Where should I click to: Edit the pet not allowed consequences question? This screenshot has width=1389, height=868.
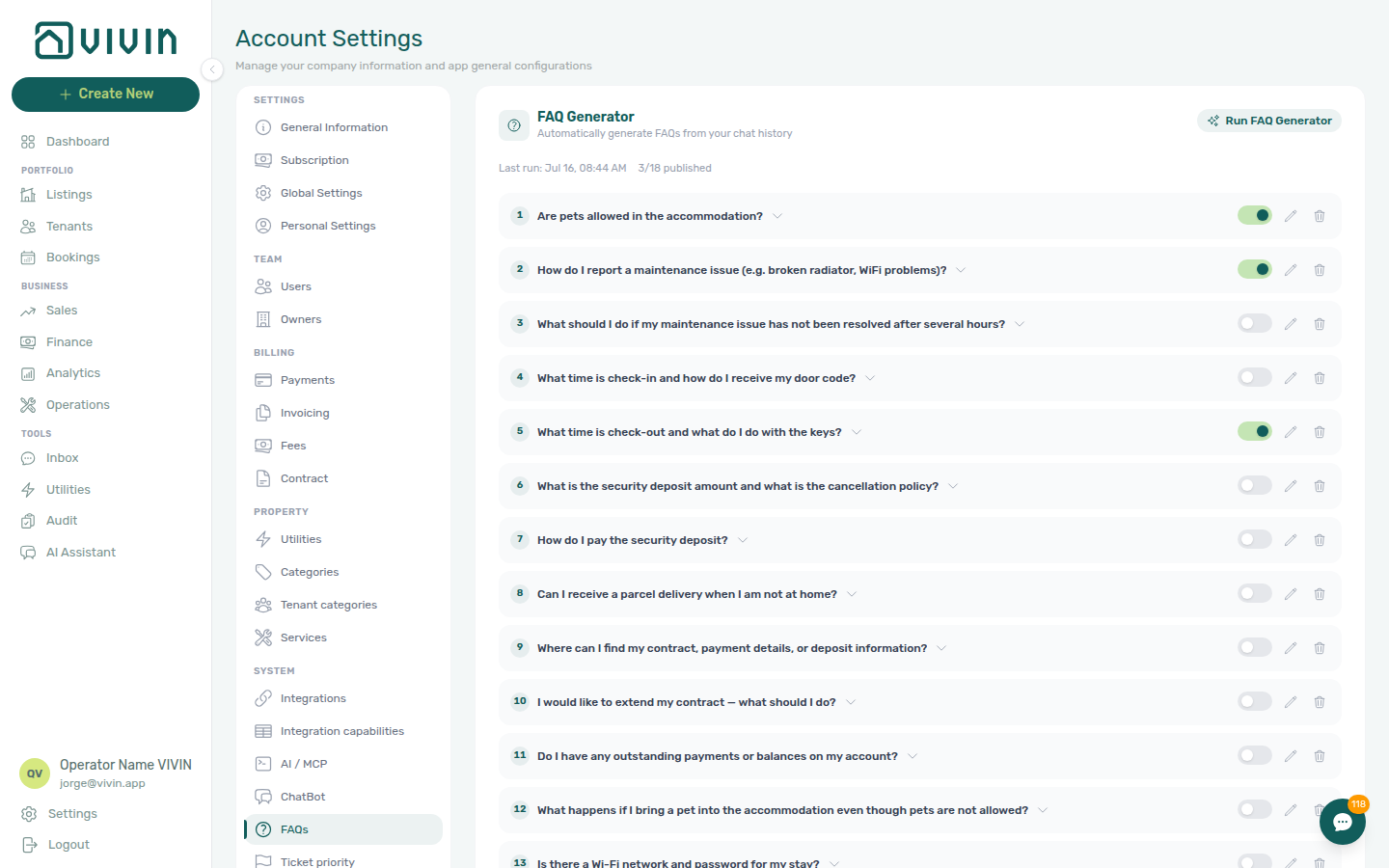1291,810
